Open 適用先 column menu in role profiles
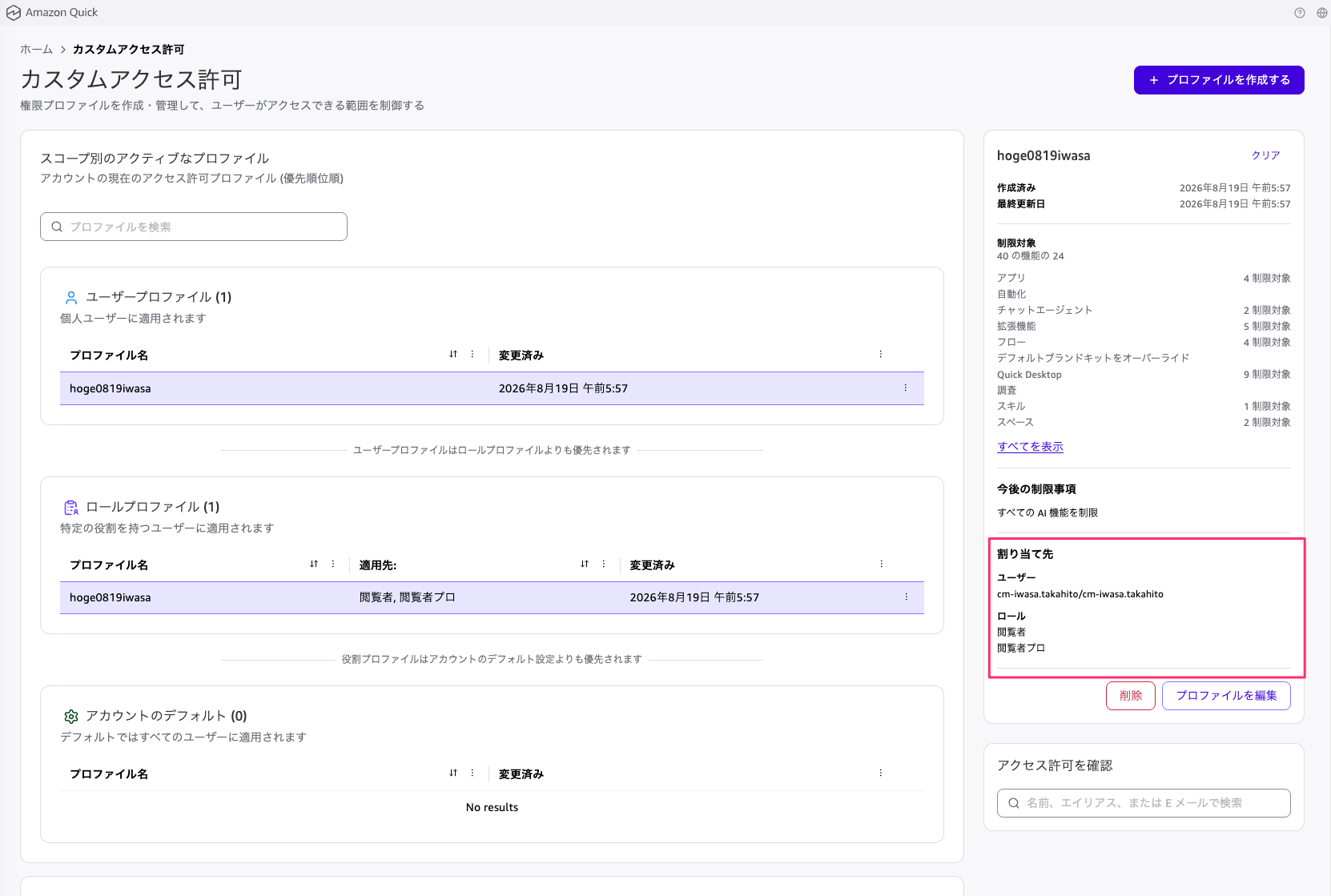Image resolution: width=1331 pixels, height=896 pixels. coord(604,564)
